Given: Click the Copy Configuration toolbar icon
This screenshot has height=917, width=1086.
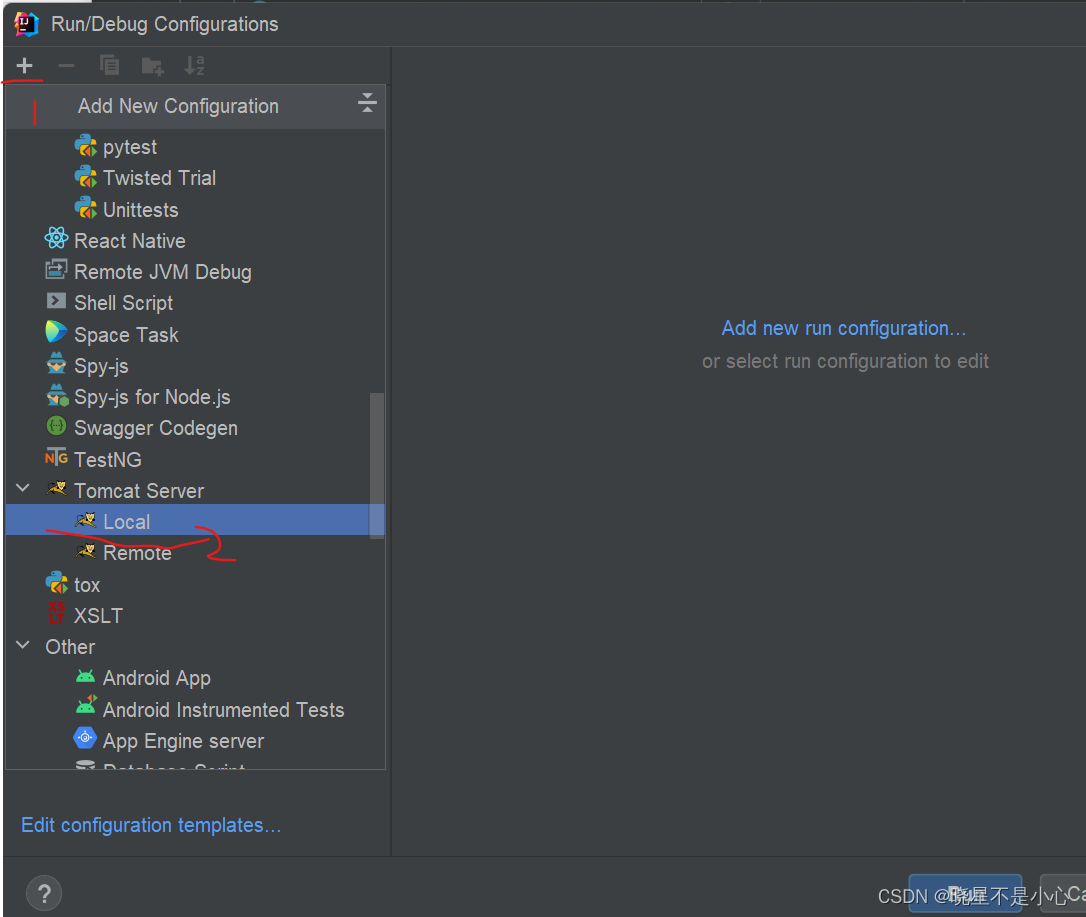Looking at the screenshot, I should click(x=109, y=66).
